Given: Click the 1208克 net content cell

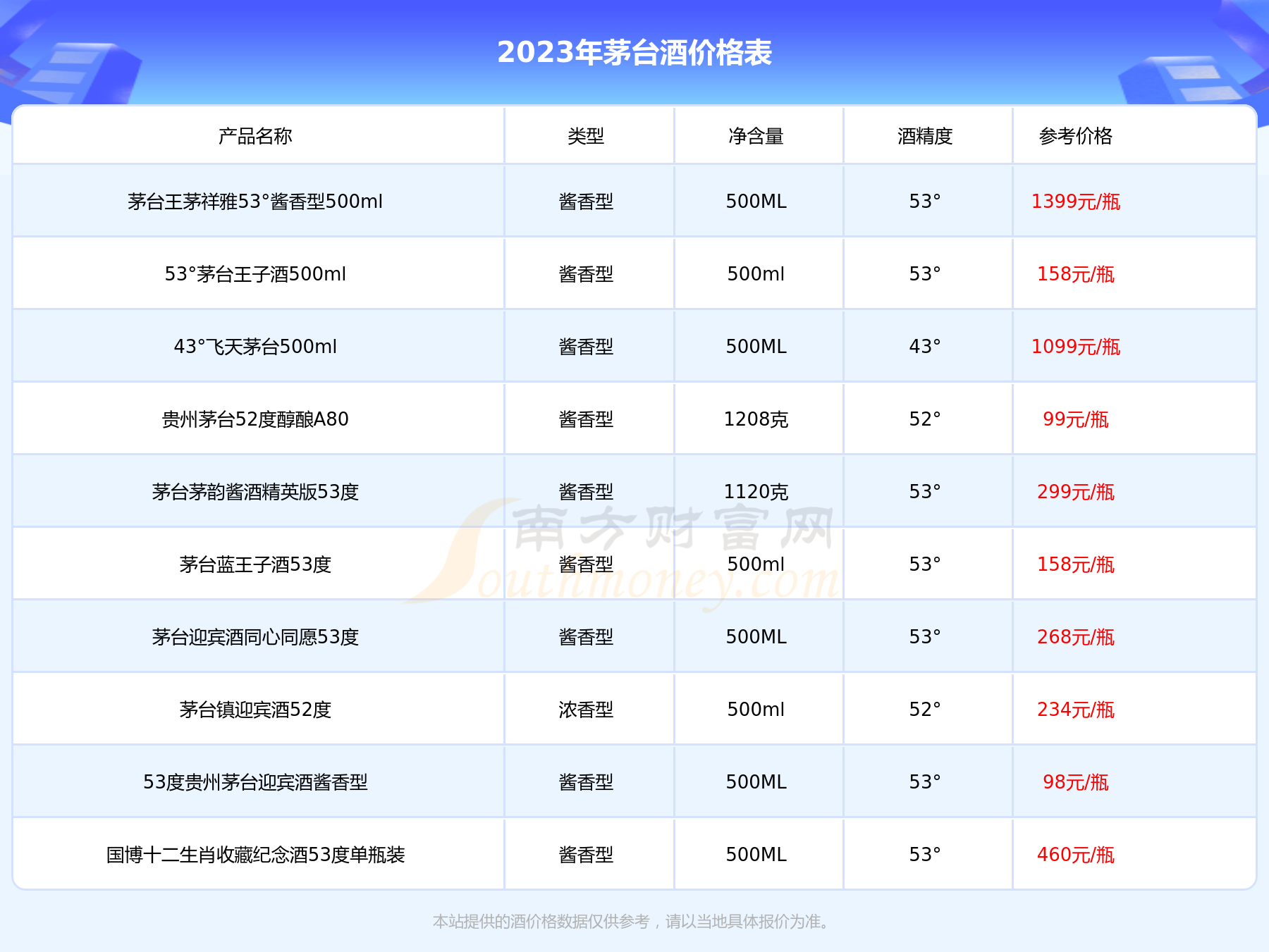Looking at the screenshot, I should (756, 419).
